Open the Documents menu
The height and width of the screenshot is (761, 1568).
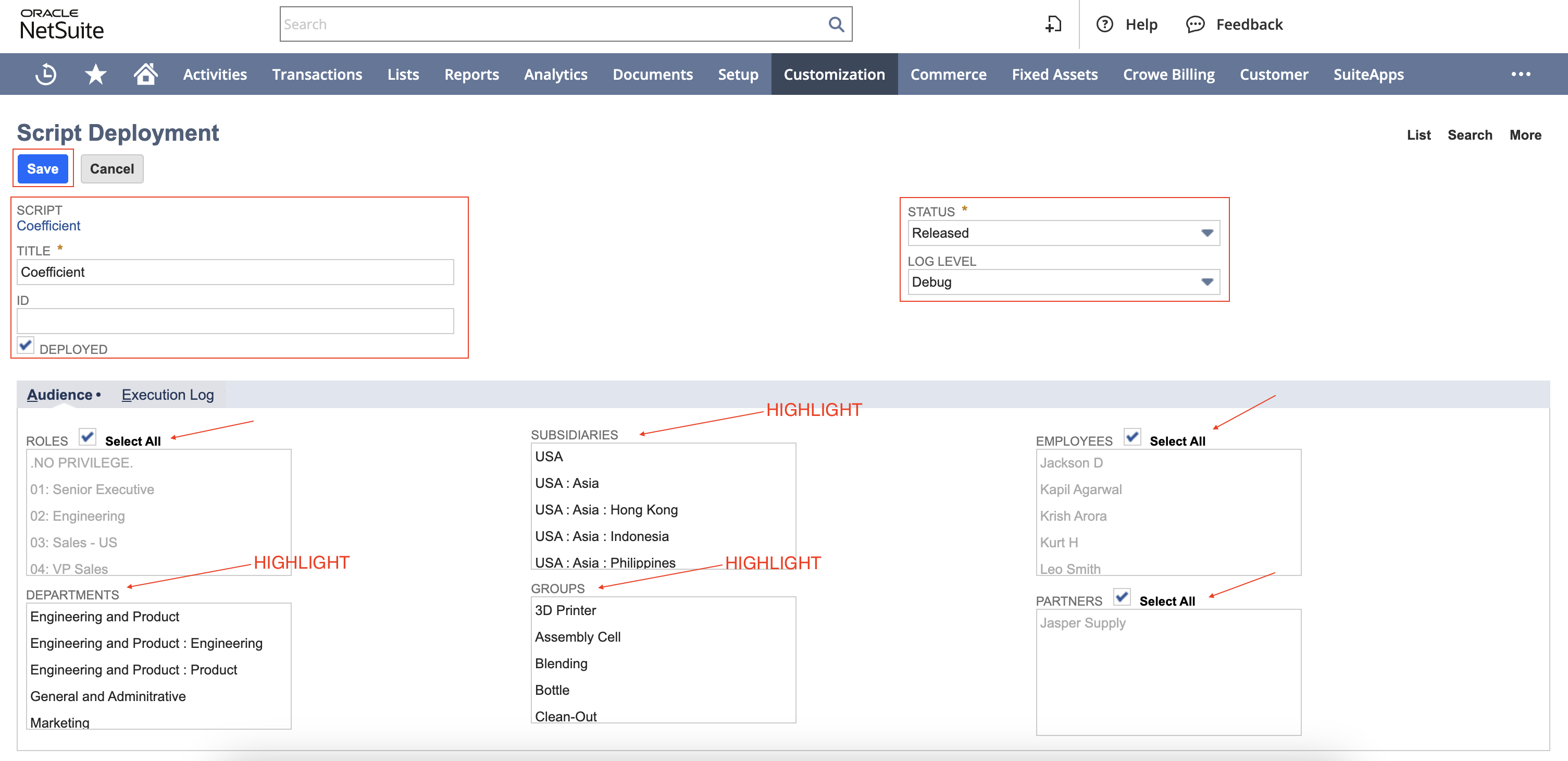pyautogui.click(x=653, y=75)
